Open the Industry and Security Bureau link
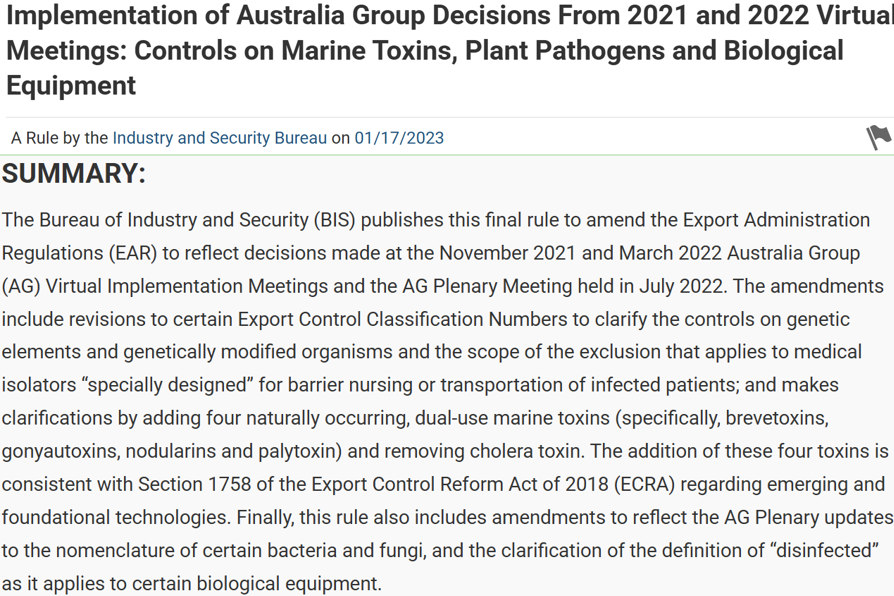The image size is (894, 596). point(220,138)
